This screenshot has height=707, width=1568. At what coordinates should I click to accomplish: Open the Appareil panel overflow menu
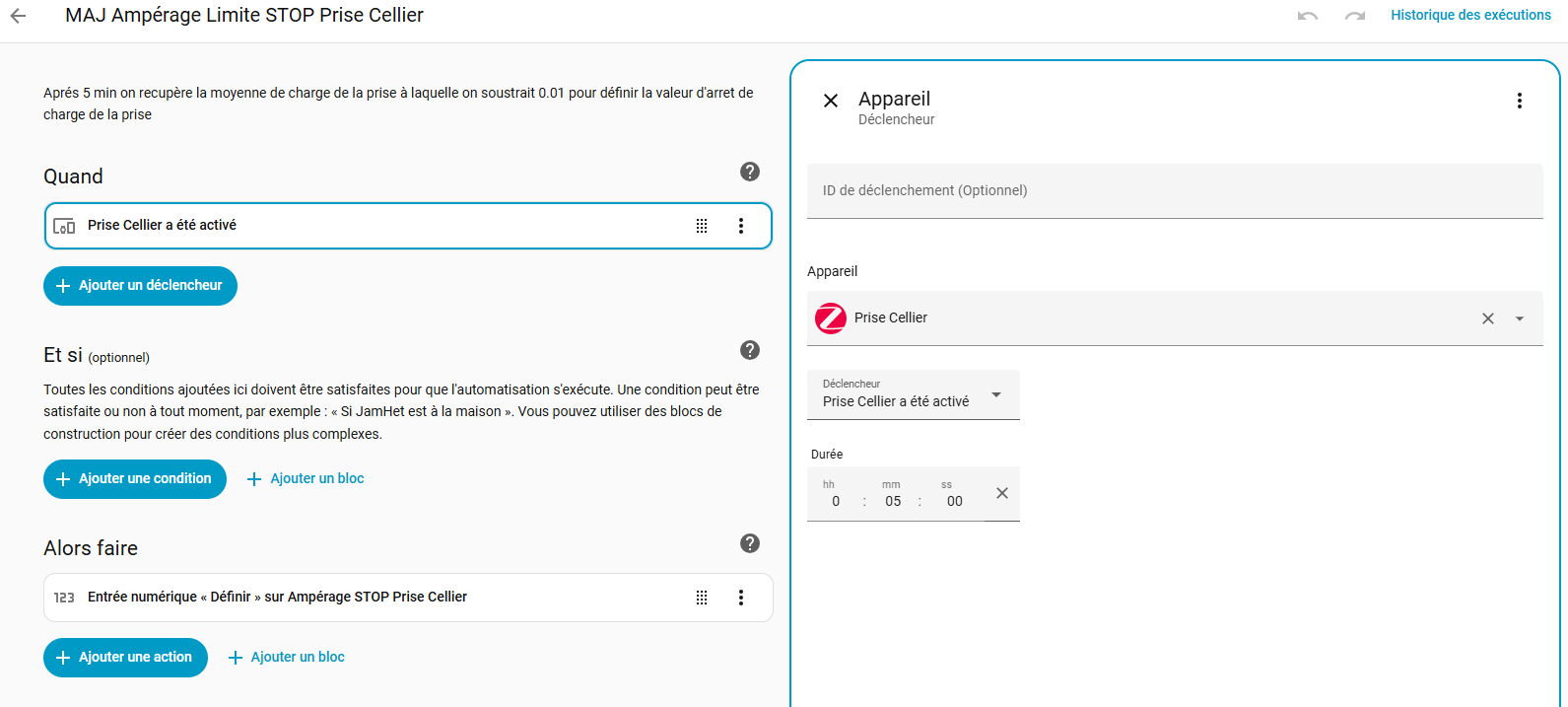(x=1520, y=101)
